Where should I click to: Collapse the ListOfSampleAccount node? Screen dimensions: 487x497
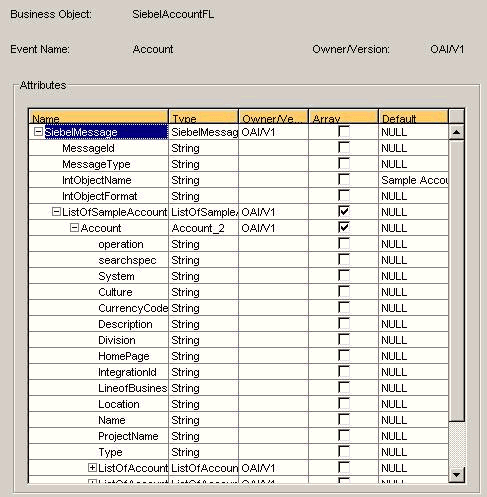(x=56, y=212)
